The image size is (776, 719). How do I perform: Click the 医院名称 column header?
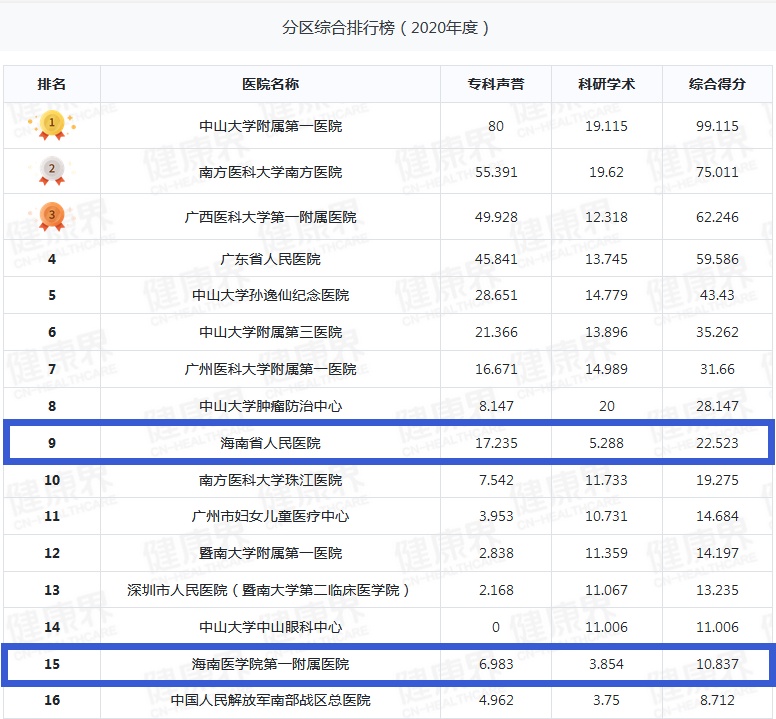coord(271,84)
